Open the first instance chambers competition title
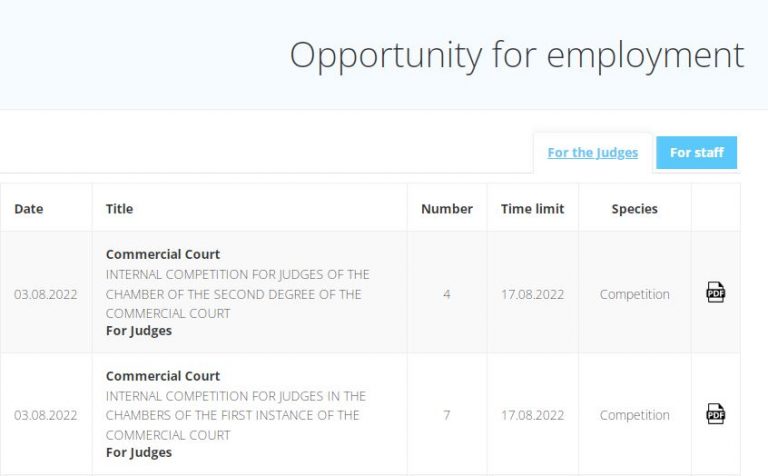Image resolution: width=768 pixels, height=476 pixels. (236, 415)
